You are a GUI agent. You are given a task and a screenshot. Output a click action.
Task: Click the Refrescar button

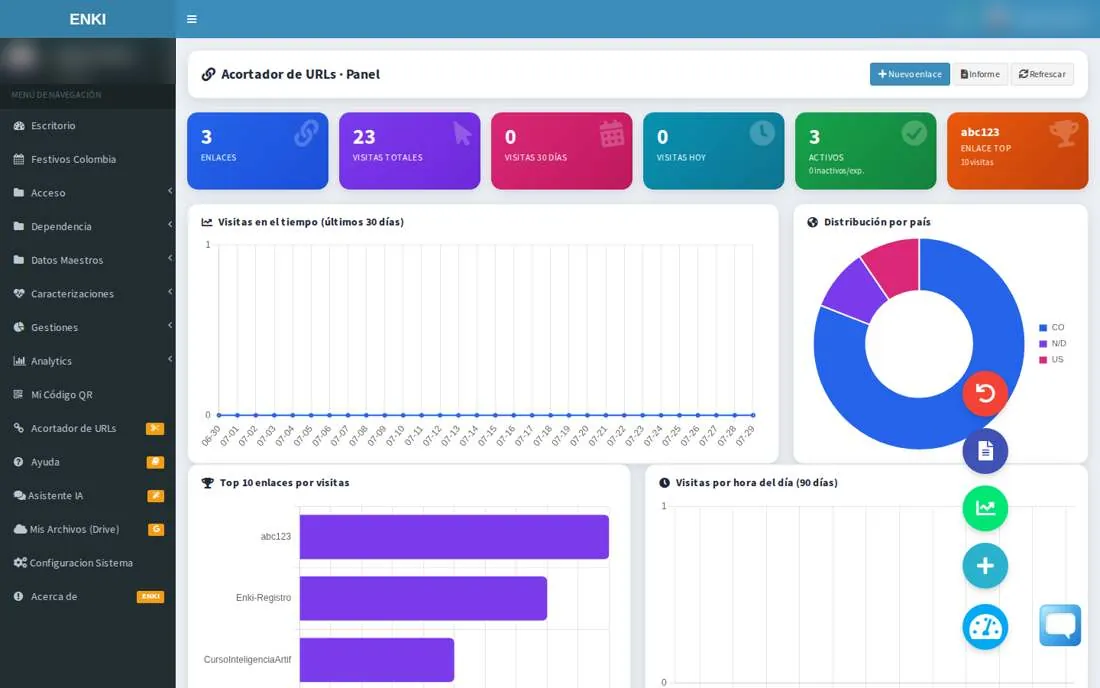click(x=1042, y=74)
